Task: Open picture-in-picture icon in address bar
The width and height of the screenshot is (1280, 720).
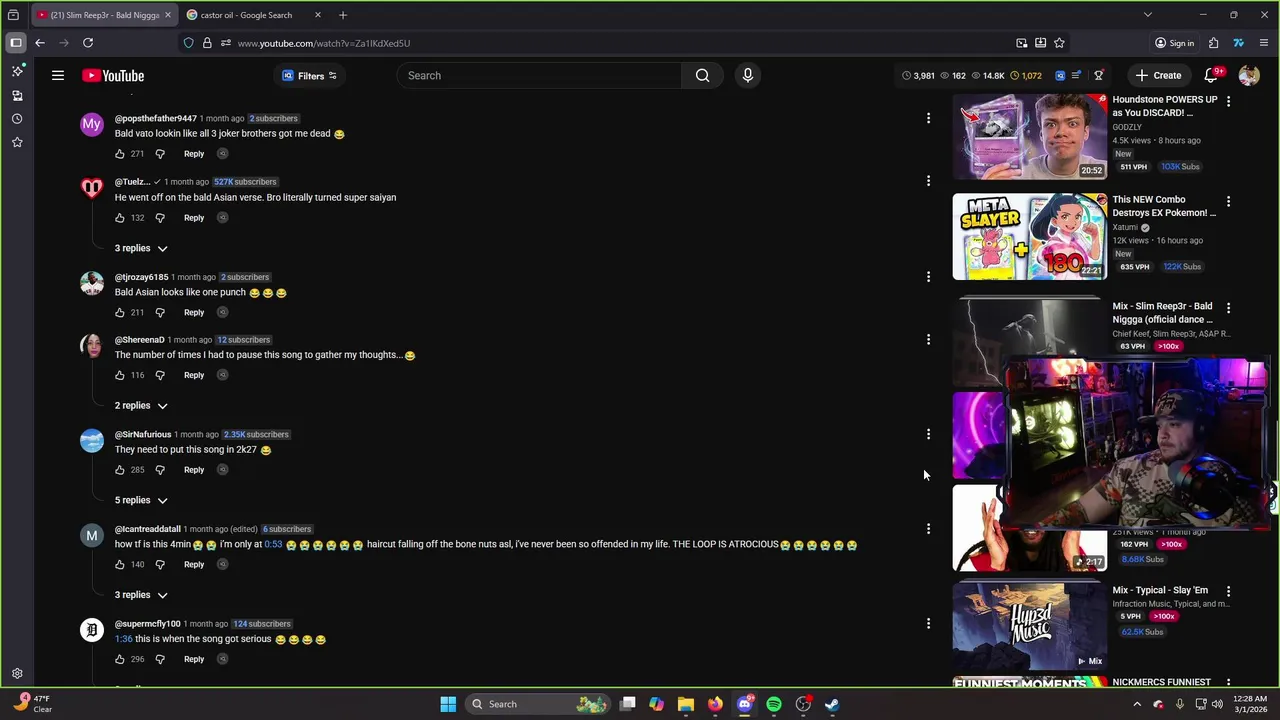Action: 1021,43
